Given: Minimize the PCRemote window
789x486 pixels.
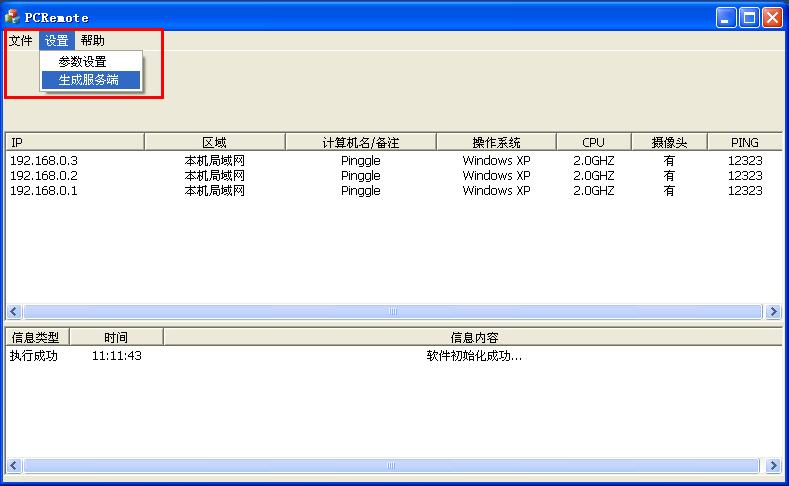Looking at the screenshot, I should click(726, 18).
